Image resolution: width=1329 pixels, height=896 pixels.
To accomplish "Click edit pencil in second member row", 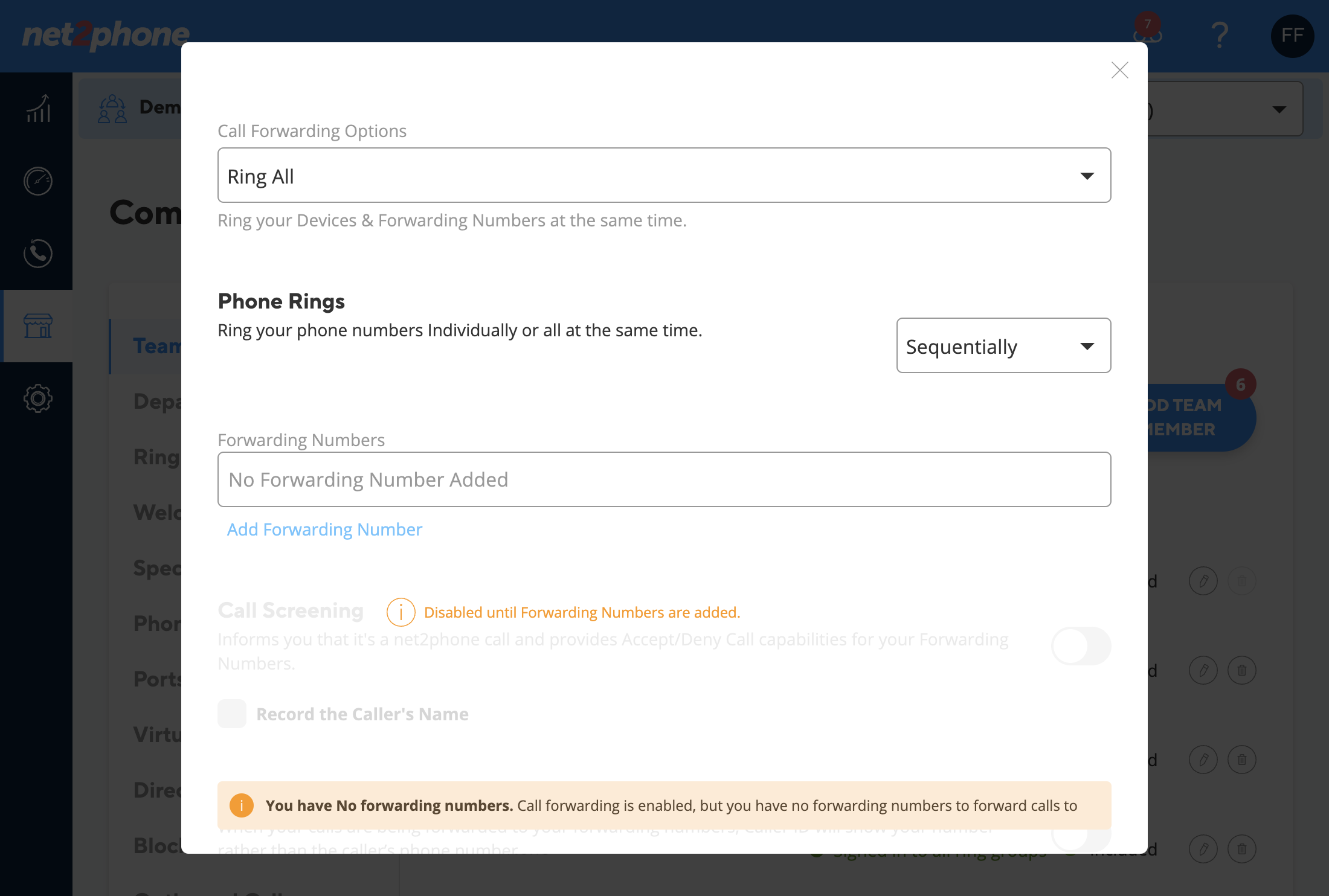I will point(1203,670).
